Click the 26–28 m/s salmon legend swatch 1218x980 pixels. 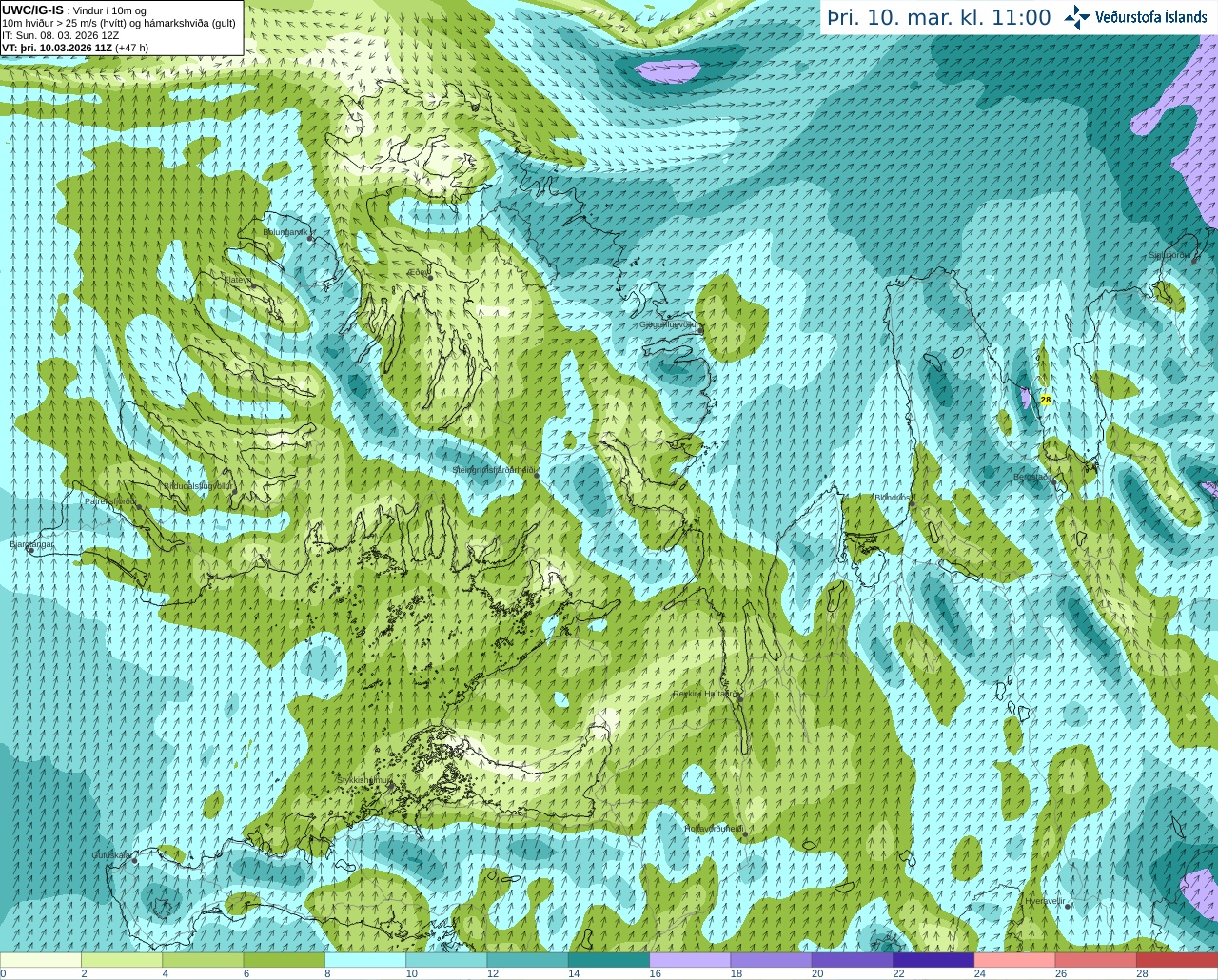[1096, 960]
